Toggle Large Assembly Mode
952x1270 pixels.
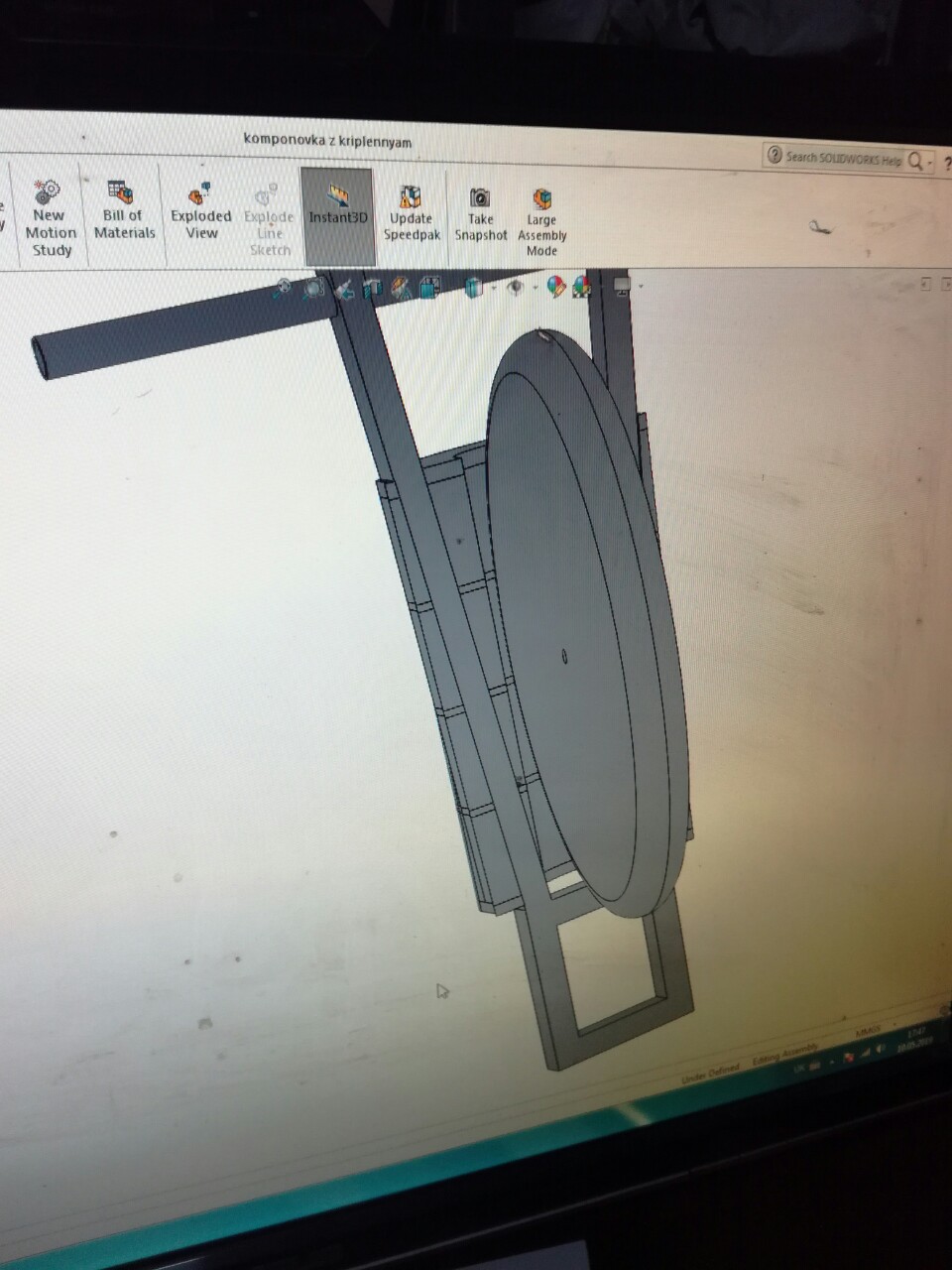point(541,223)
